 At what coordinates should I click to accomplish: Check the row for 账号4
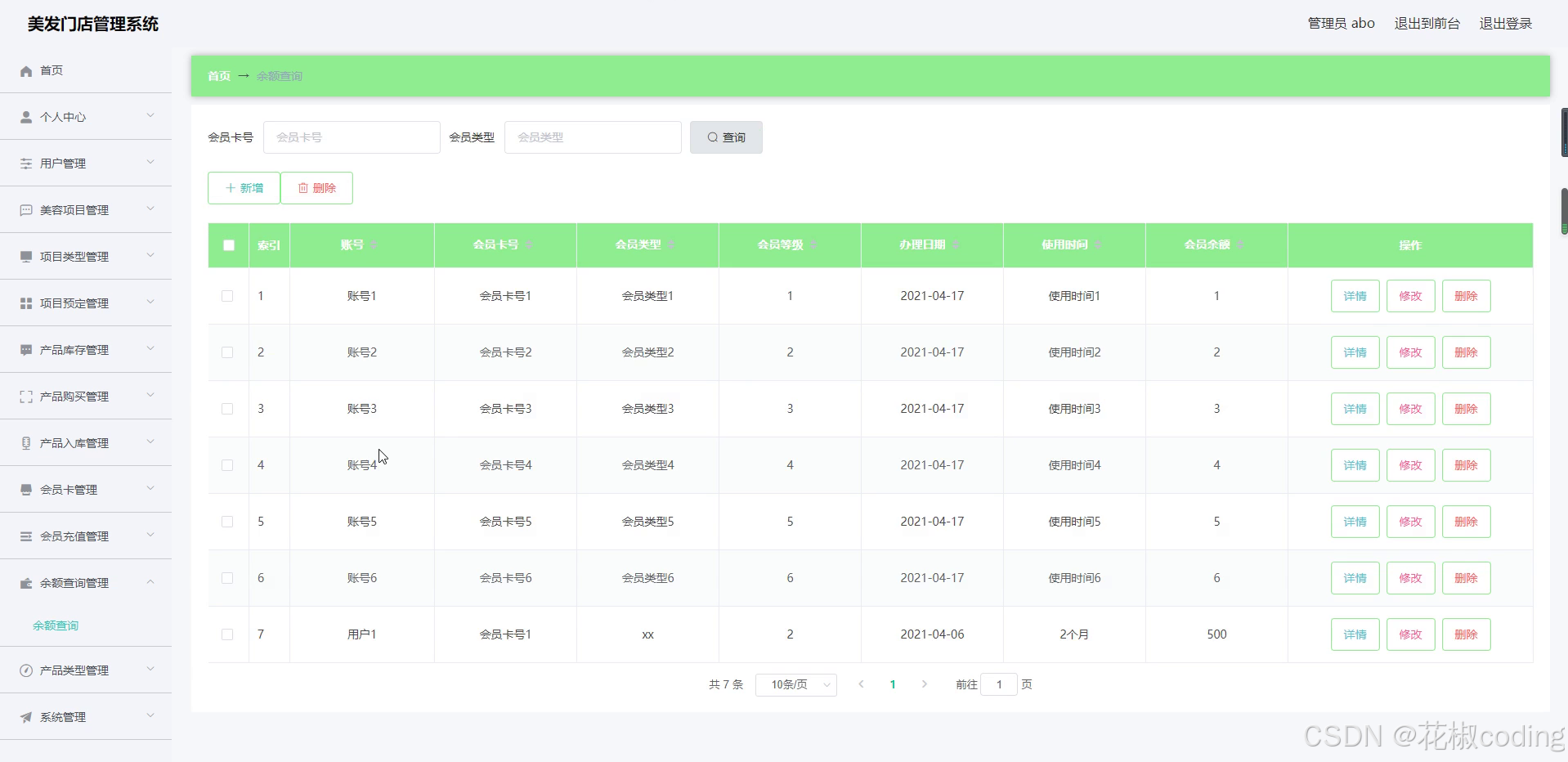227,465
